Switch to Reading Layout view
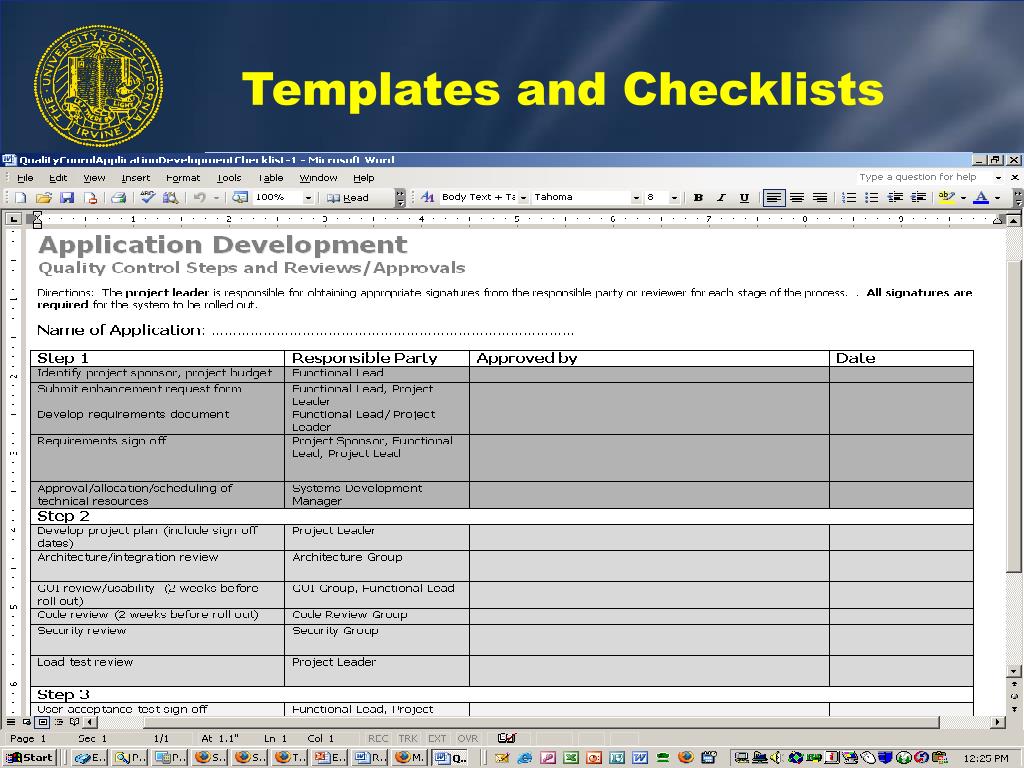The height and width of the screenshot is (768, 1024). [74, 722]
